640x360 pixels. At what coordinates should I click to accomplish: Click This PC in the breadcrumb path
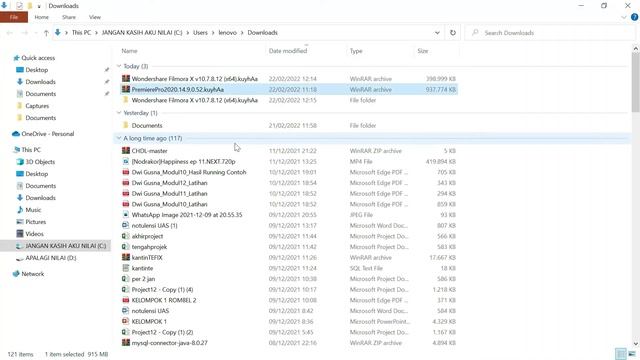click(81, 33)
